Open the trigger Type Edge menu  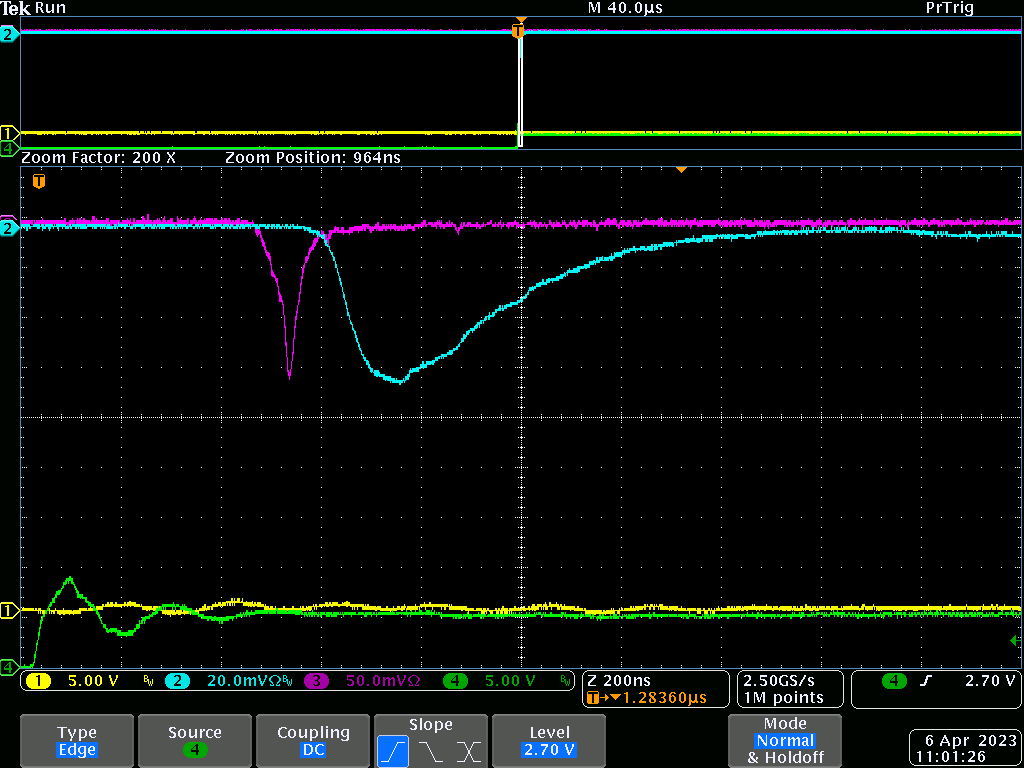[77, 740]
